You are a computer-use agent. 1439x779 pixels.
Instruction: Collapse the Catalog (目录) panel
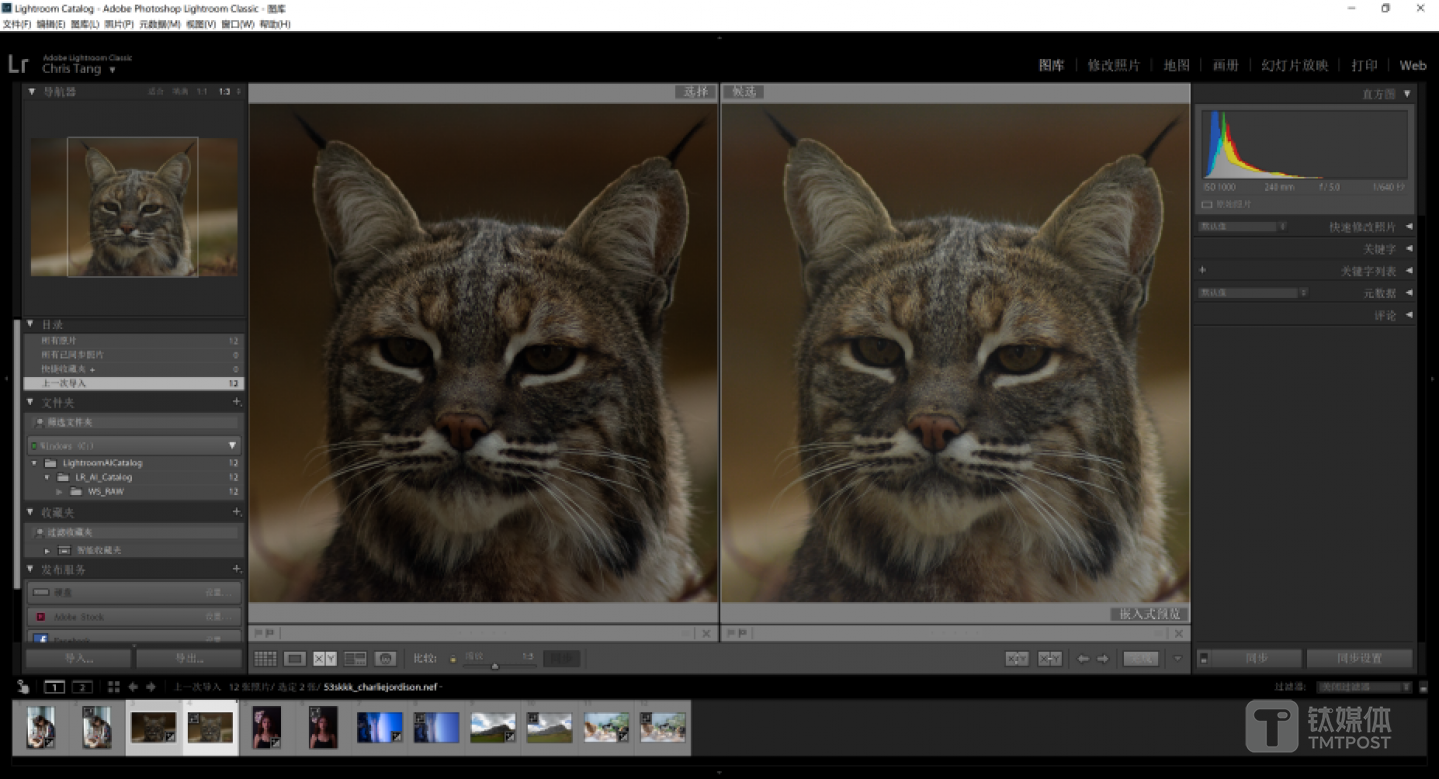(x=32, y=324)
